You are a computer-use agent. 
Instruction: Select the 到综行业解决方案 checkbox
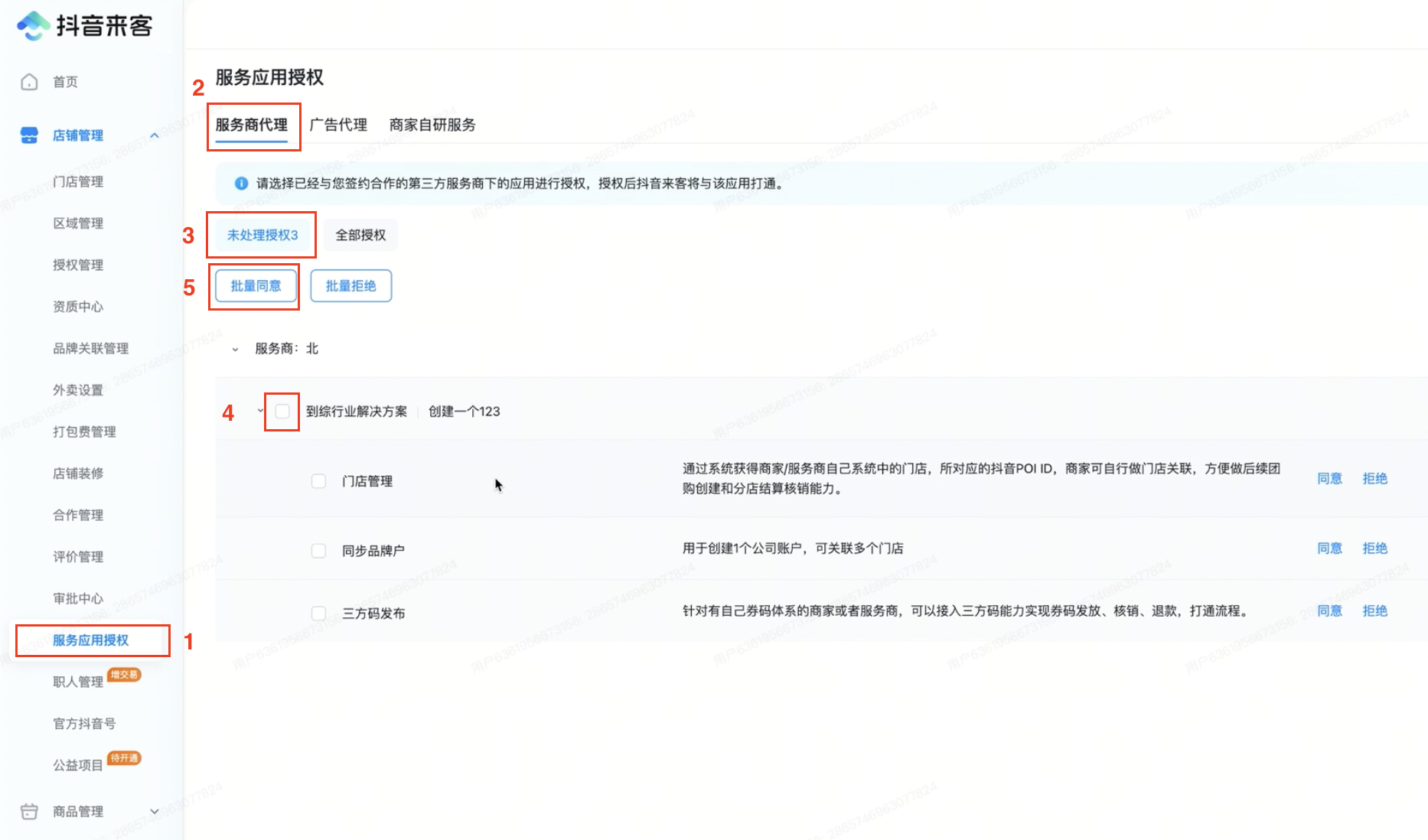(x=282, y=412)
